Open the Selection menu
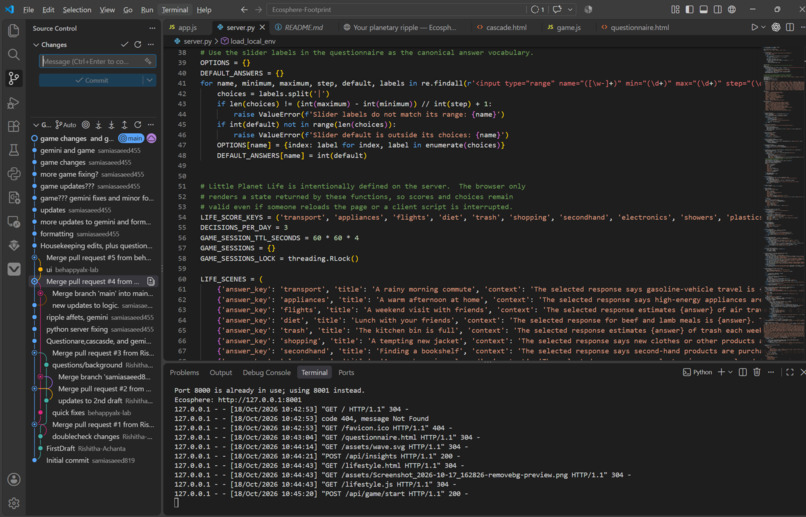Viewport: 806px width, 517px height. [77, 9]
